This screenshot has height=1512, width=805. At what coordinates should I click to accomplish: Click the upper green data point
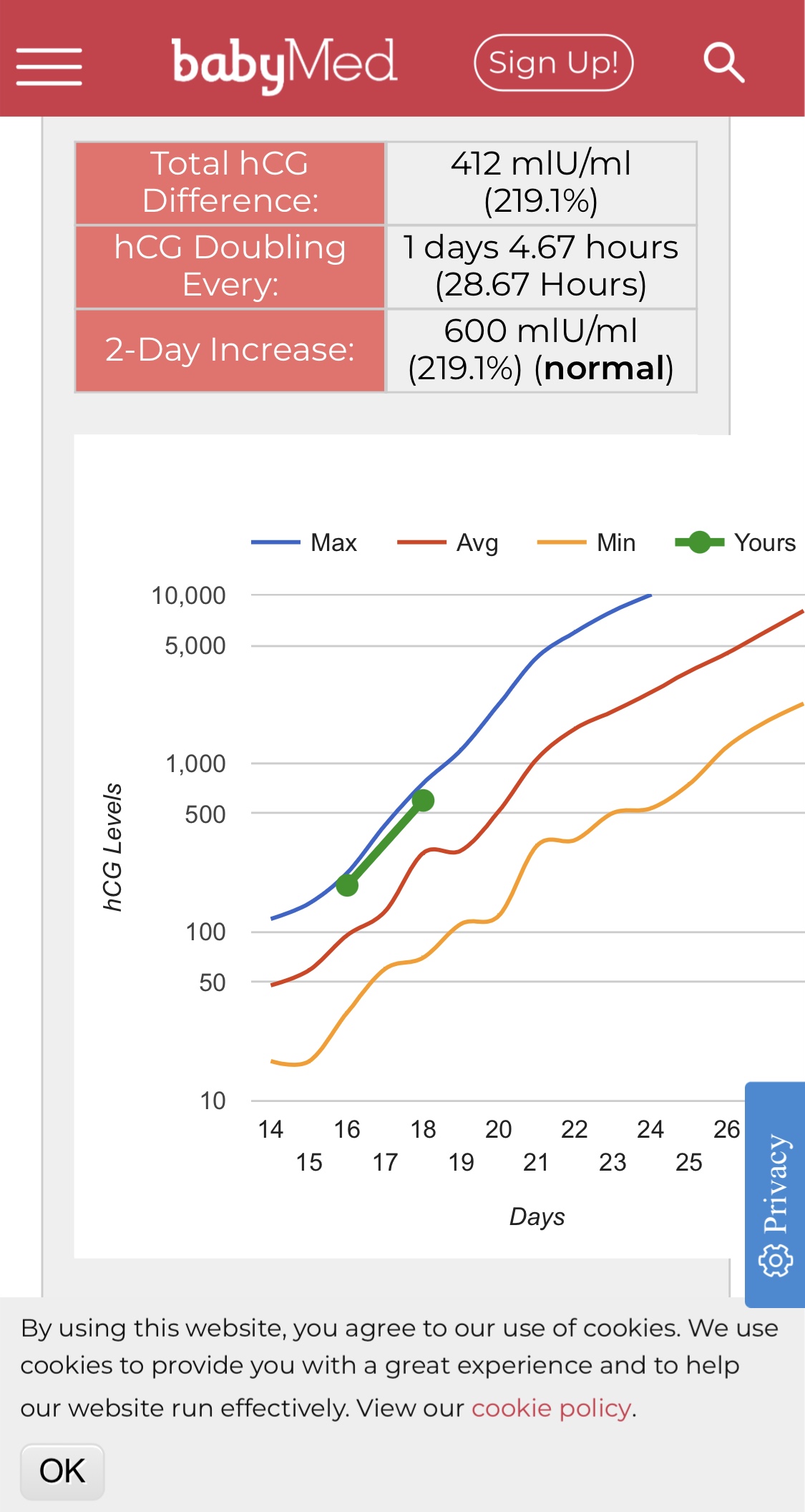423,800
